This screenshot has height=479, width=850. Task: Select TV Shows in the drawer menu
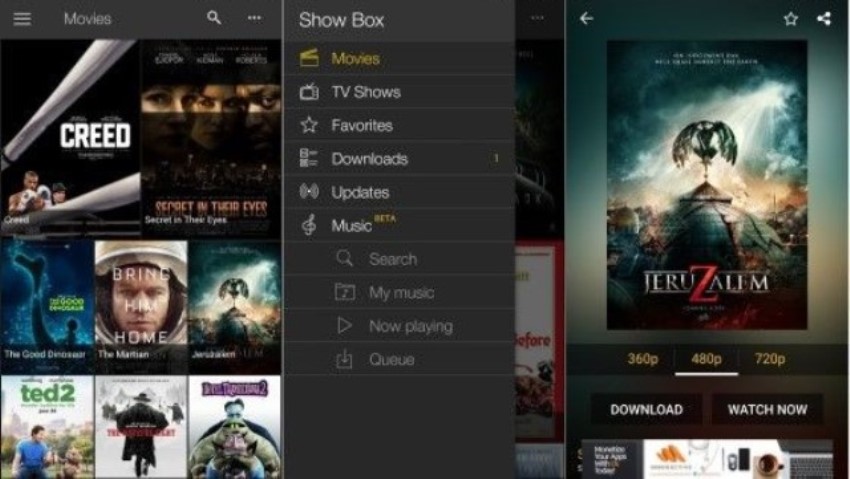pos(399,92)
